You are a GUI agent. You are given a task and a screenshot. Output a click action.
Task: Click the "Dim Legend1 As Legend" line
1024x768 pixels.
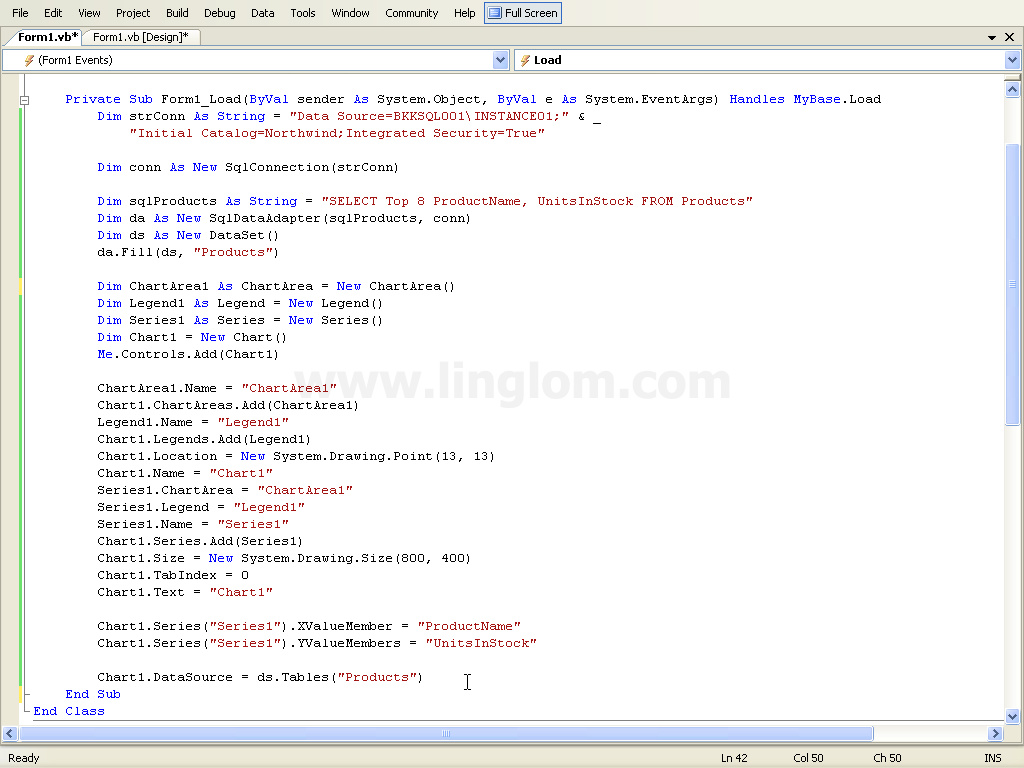pos(240,303)
